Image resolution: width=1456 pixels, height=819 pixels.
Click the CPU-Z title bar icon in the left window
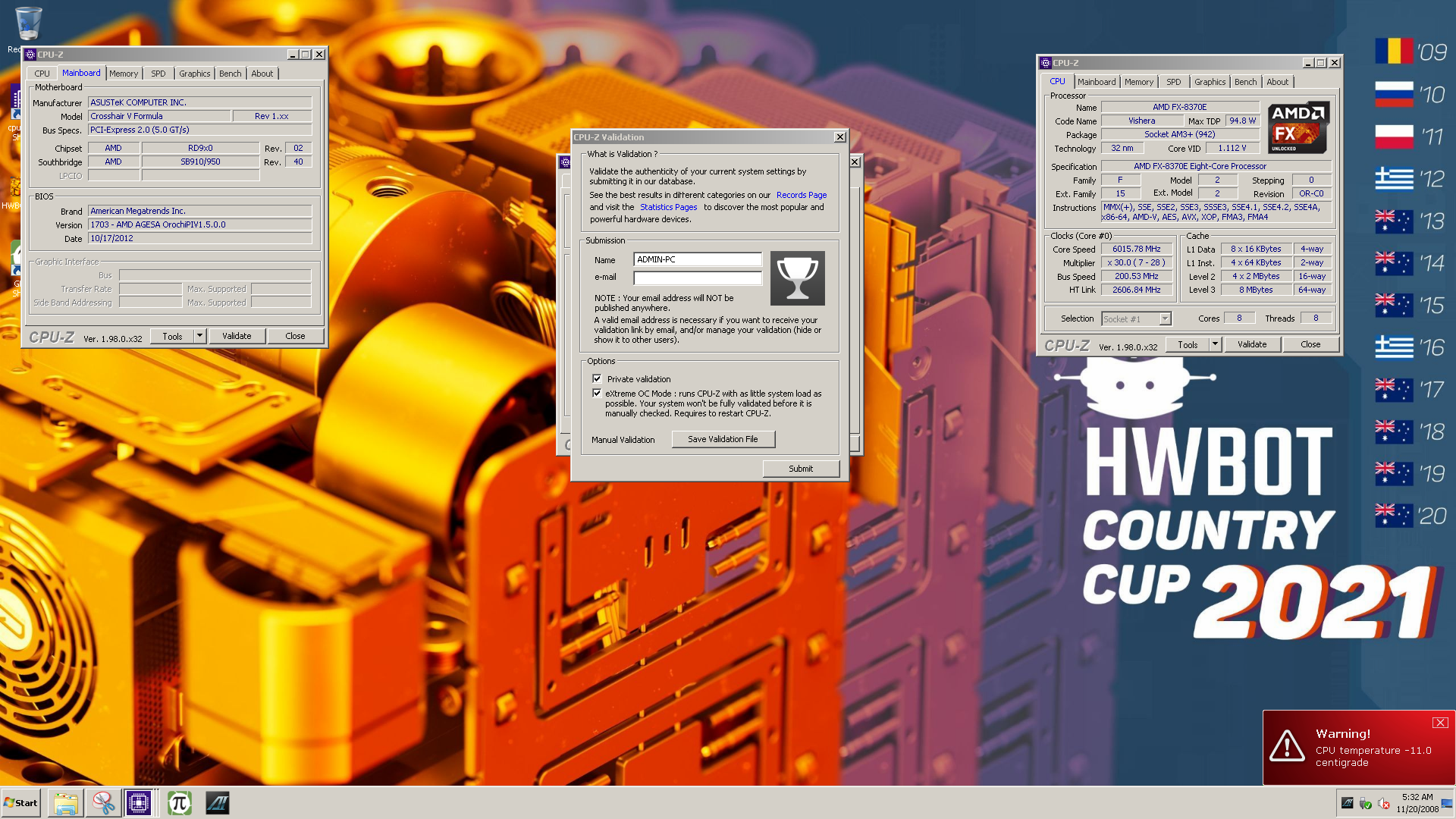[x=30, y=55]
